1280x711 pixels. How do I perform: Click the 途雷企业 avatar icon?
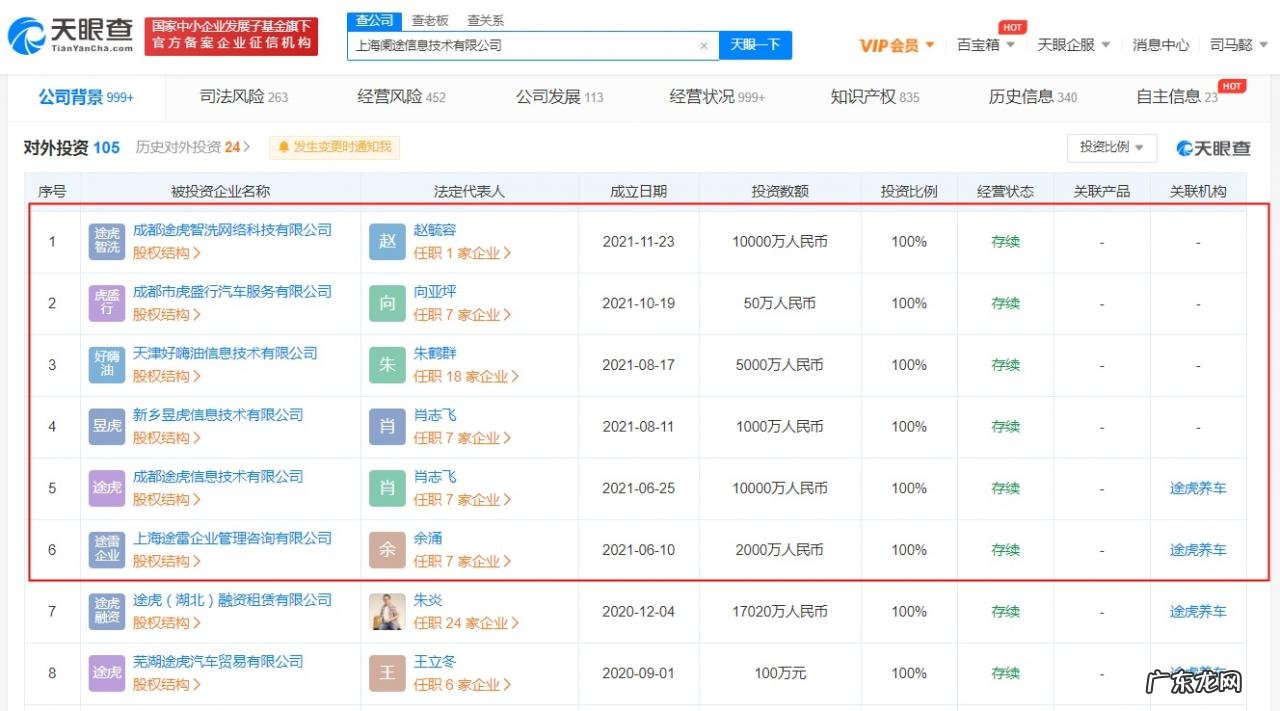pos(106,549)
